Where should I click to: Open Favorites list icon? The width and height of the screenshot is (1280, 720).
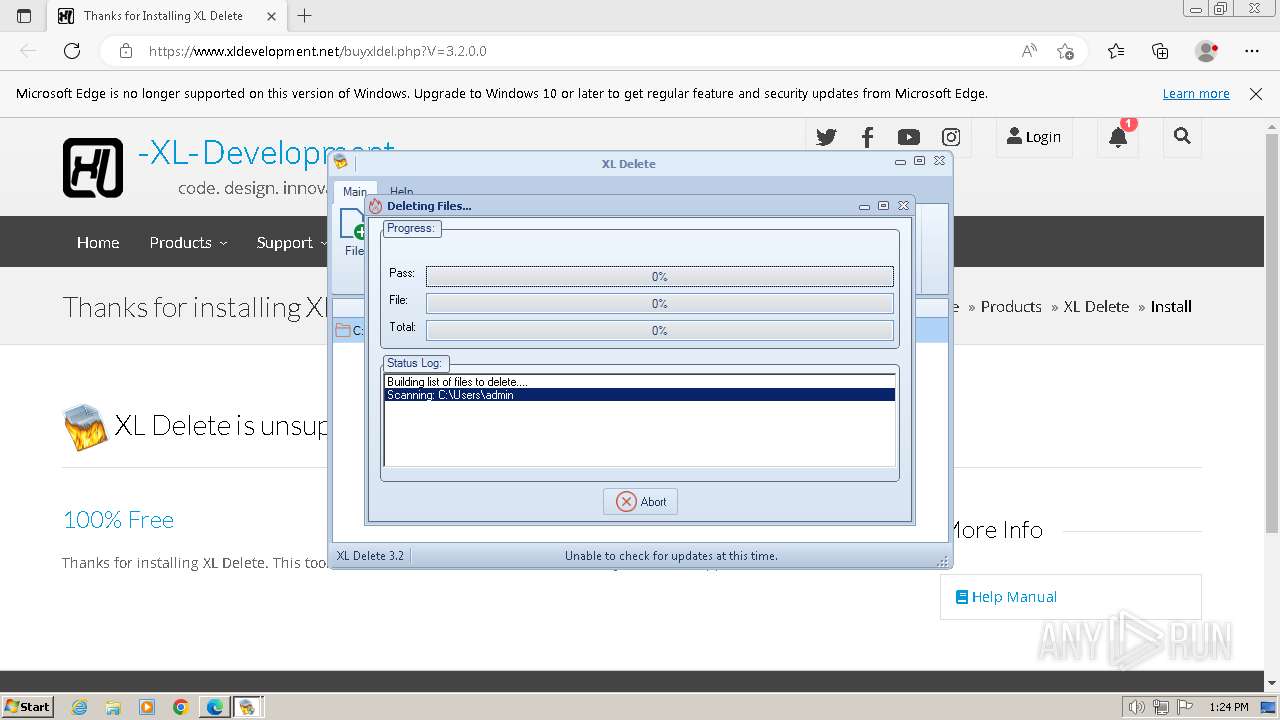(1116, 51)
